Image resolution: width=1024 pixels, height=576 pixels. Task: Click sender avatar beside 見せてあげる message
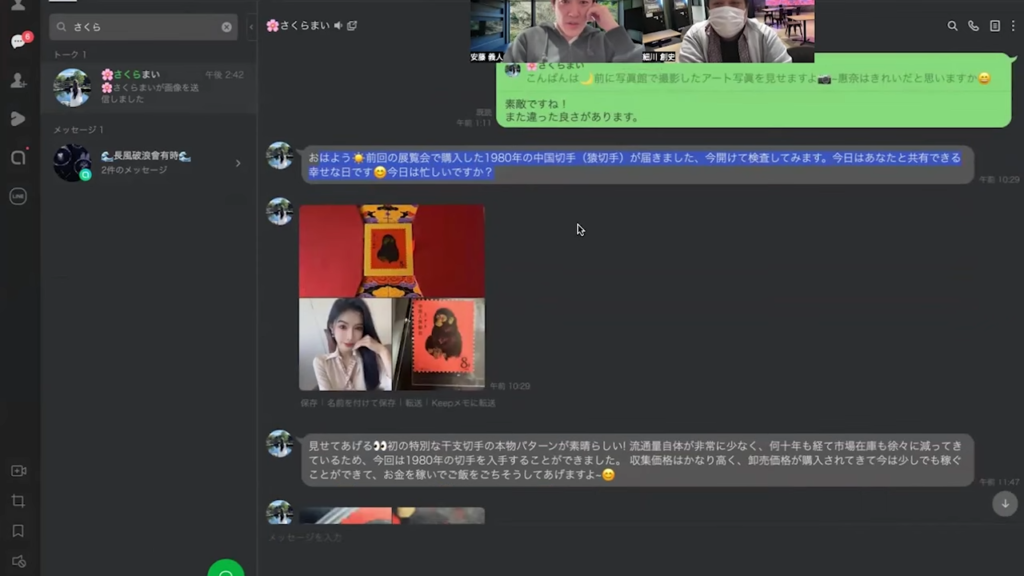click(280, 443)
